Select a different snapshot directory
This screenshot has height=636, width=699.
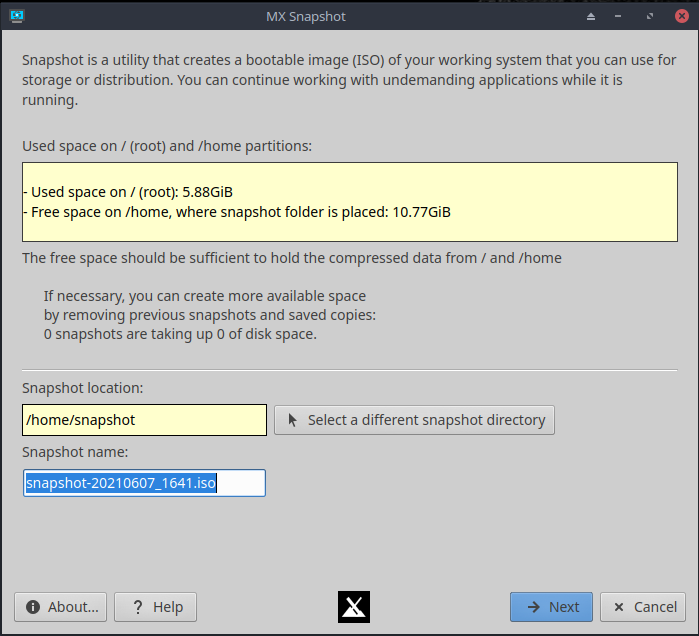coord(414,420)
